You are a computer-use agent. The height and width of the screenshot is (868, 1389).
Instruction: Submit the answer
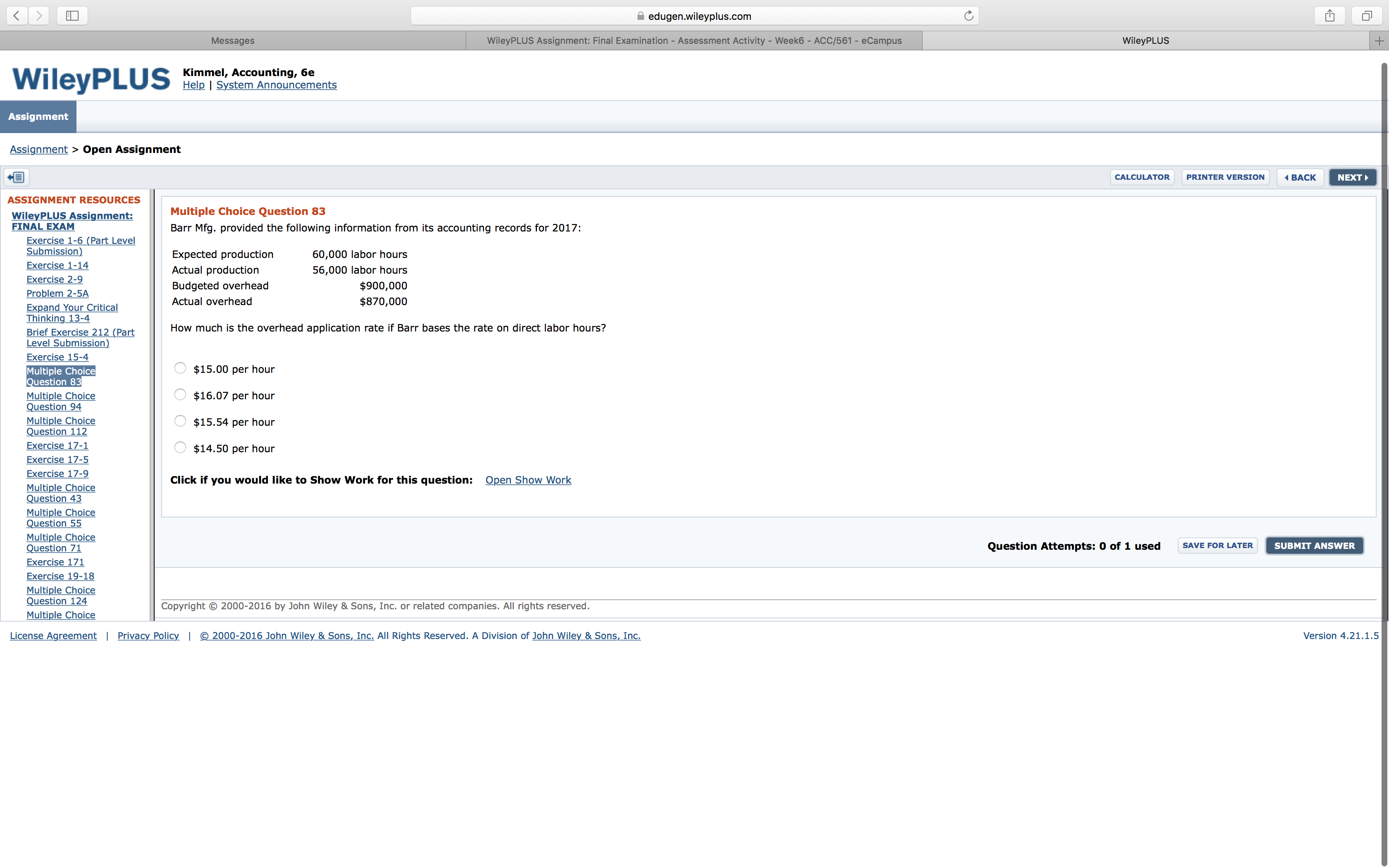[x=1315, y=546]
